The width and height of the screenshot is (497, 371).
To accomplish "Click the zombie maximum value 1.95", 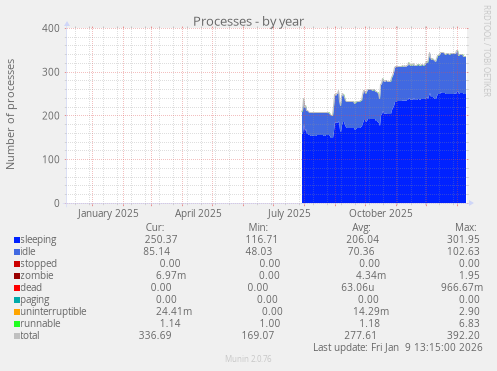I will coord(469,275).
